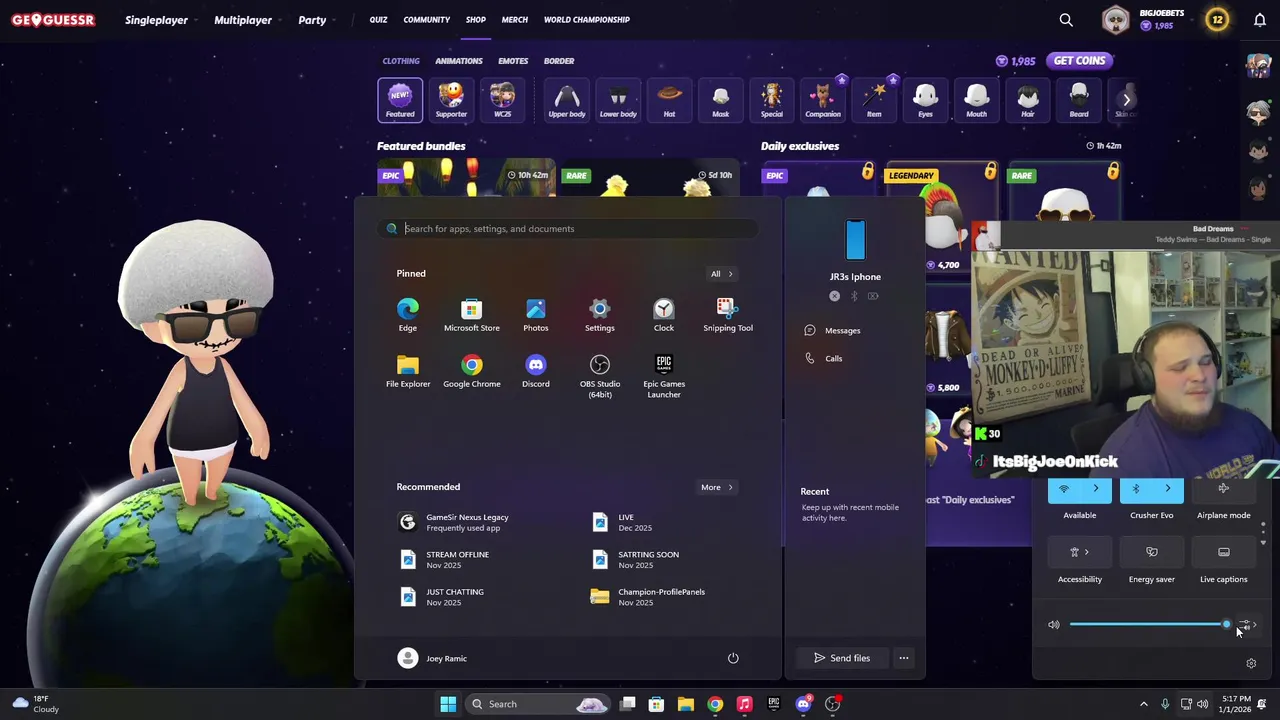Switch to ANIMATIONS shop tab
This screenshot has height=720, width=1280.
point(459,61)
